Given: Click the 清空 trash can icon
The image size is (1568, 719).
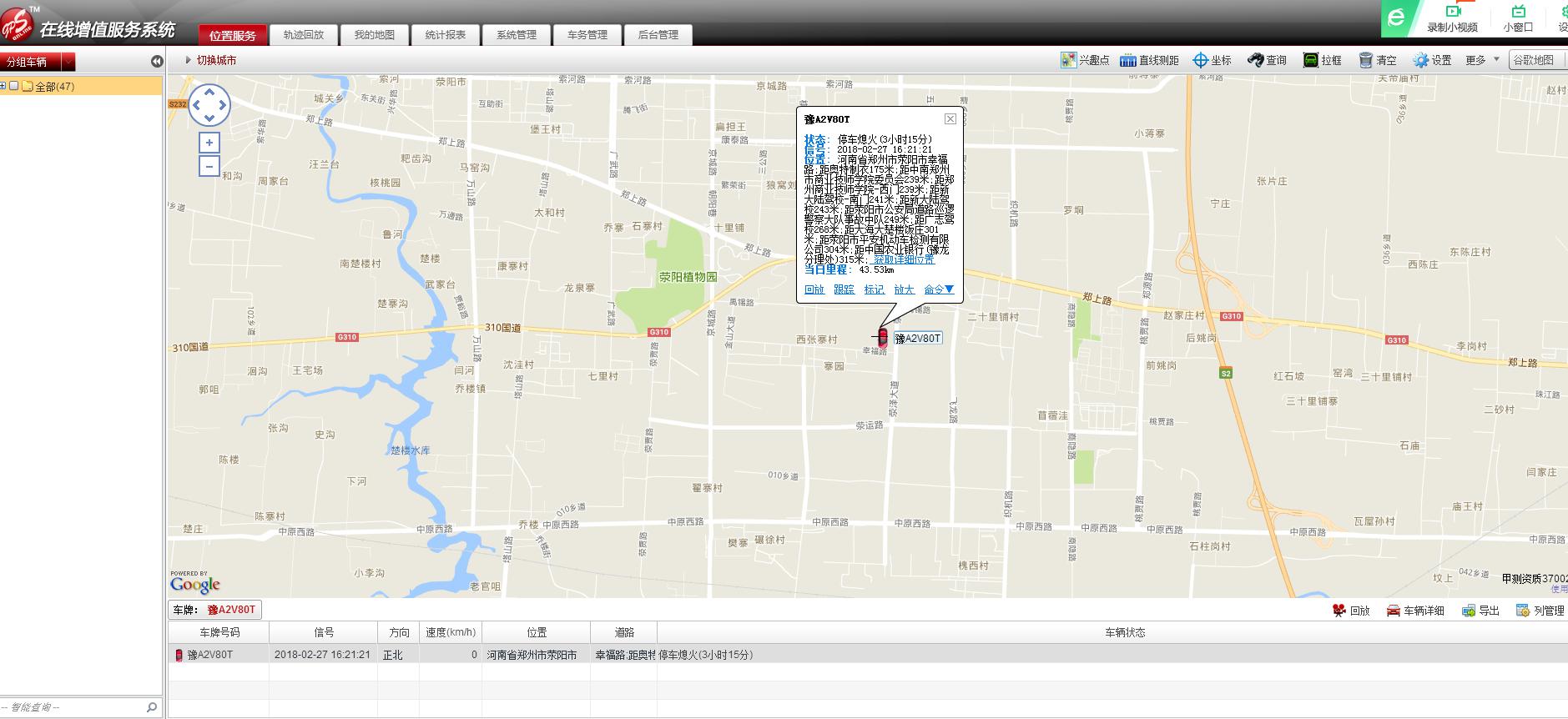Looking at the screenshot, I should pyautogui.click(x=1366, y=60).
